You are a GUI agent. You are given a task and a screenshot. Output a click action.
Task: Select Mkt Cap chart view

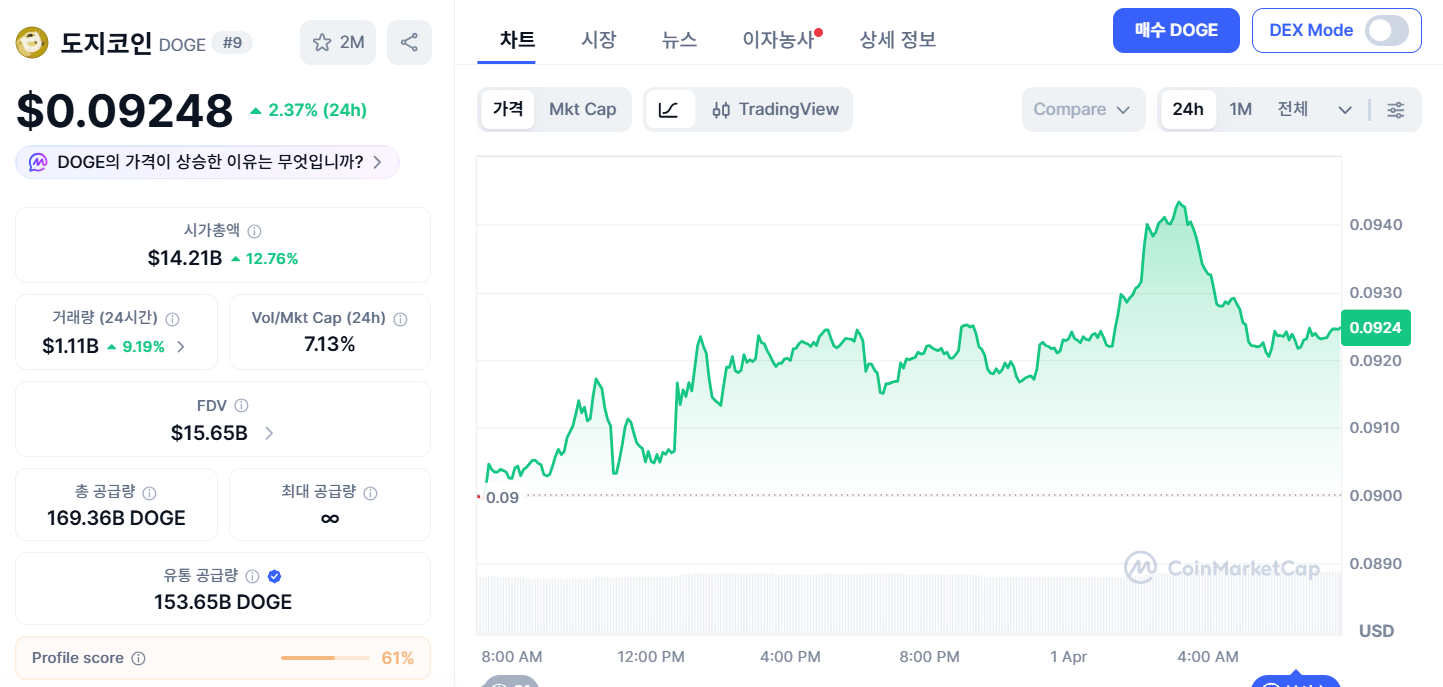pos(582,109)
